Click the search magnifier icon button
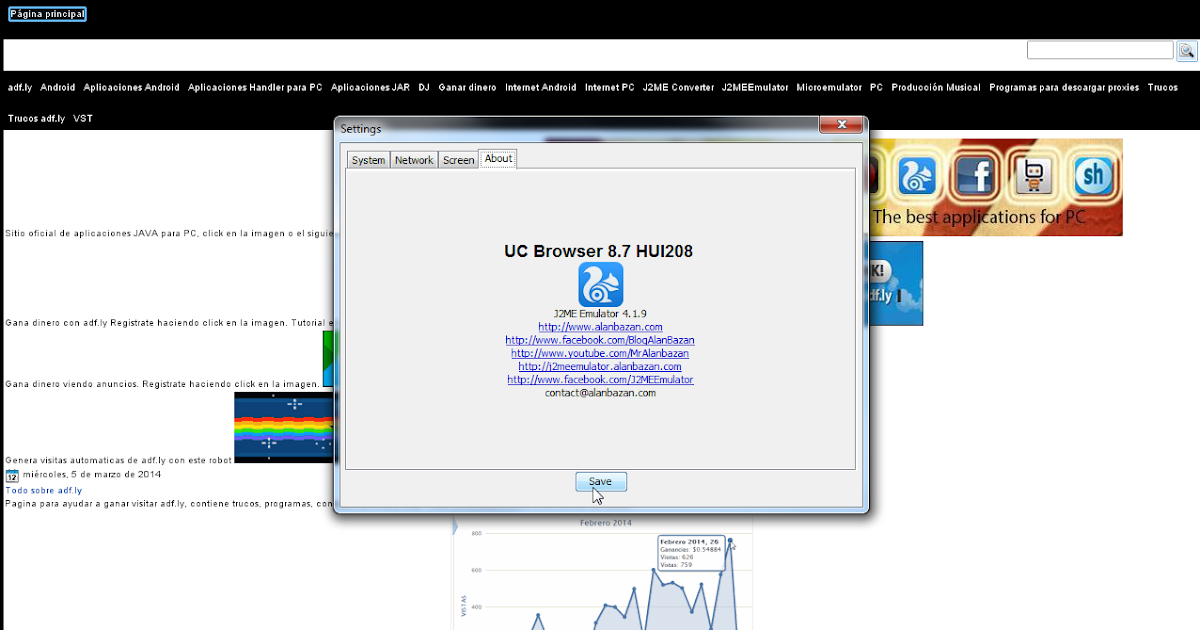This screenshot has width=1200, height=630. coord(1186,50)
